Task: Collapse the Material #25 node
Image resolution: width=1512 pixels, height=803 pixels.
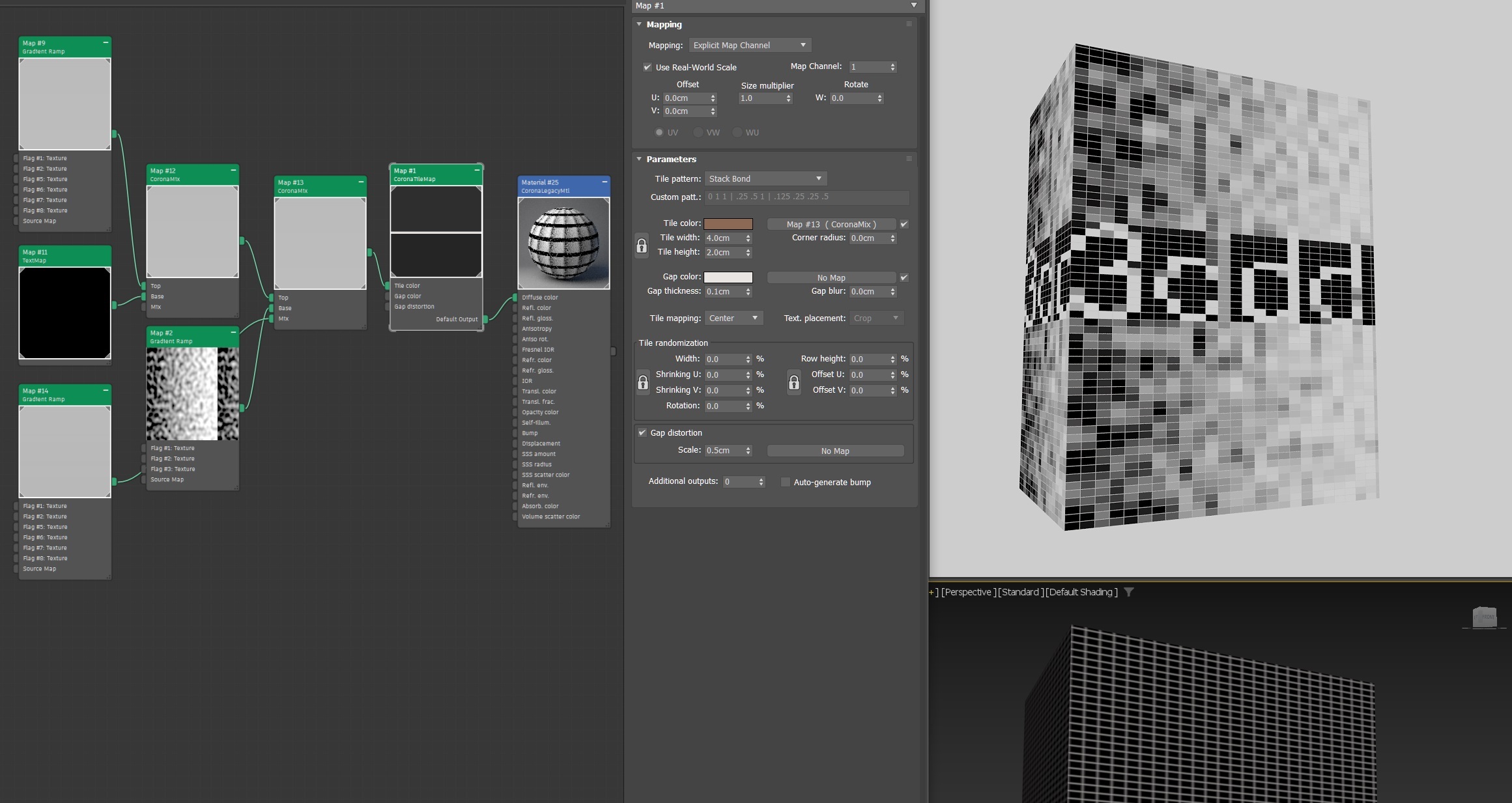Action: click(605, 182)
